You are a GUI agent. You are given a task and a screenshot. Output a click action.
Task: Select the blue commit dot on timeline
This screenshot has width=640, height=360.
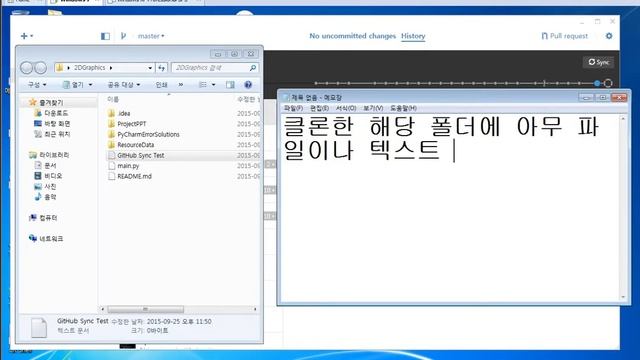(597, 83)
